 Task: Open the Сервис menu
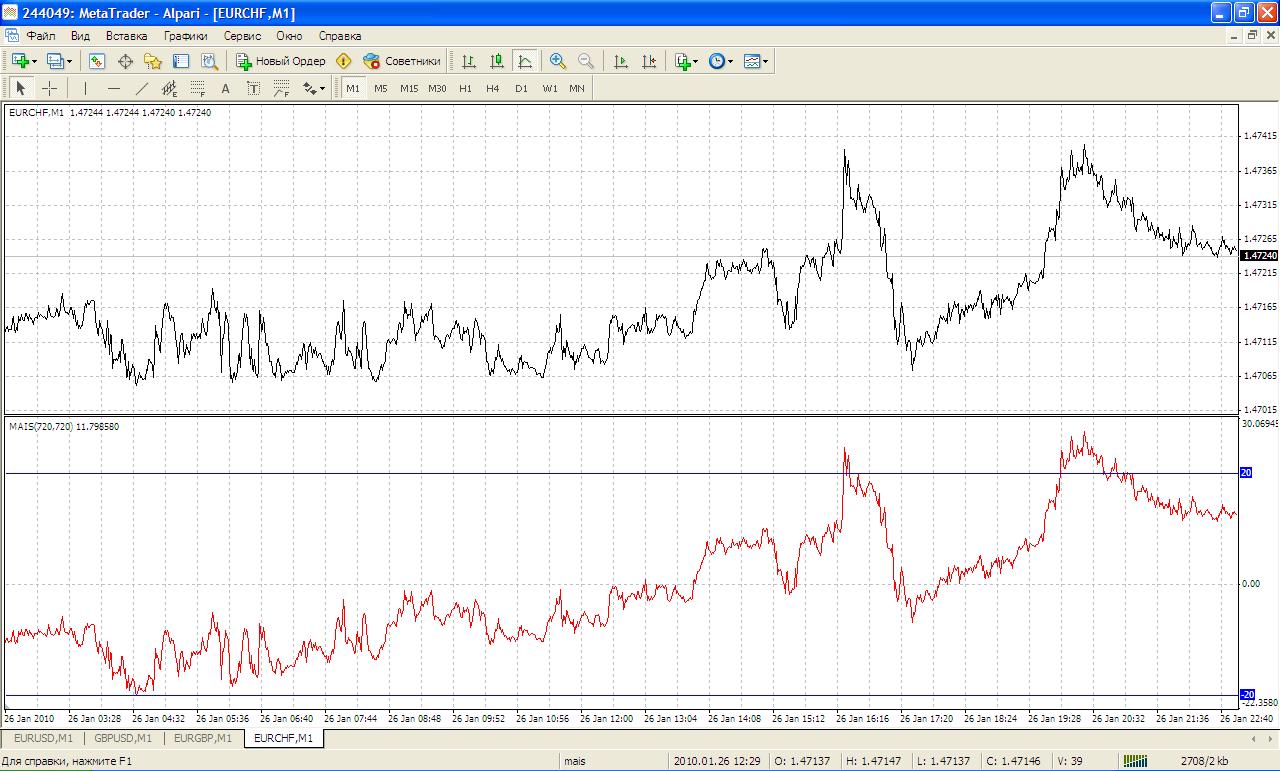[x=242, y=36]
